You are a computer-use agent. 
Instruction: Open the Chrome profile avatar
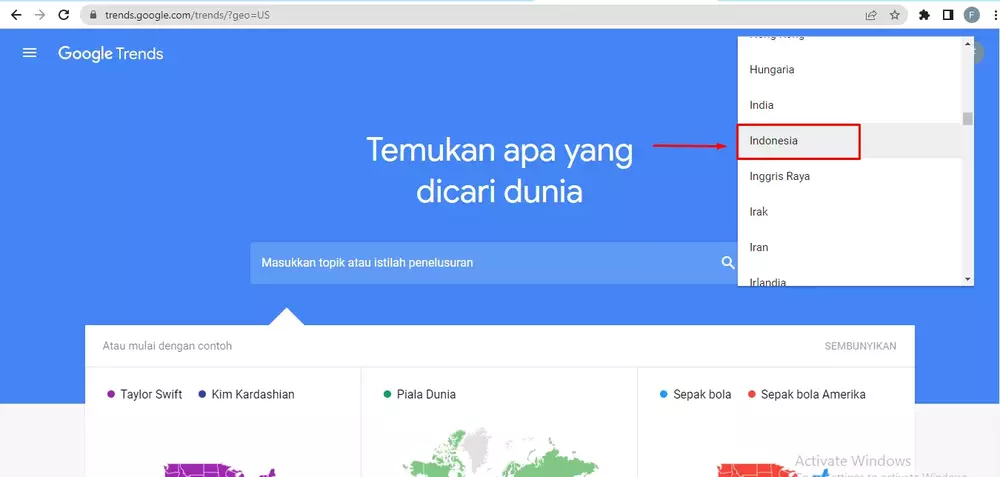(971, 15)
